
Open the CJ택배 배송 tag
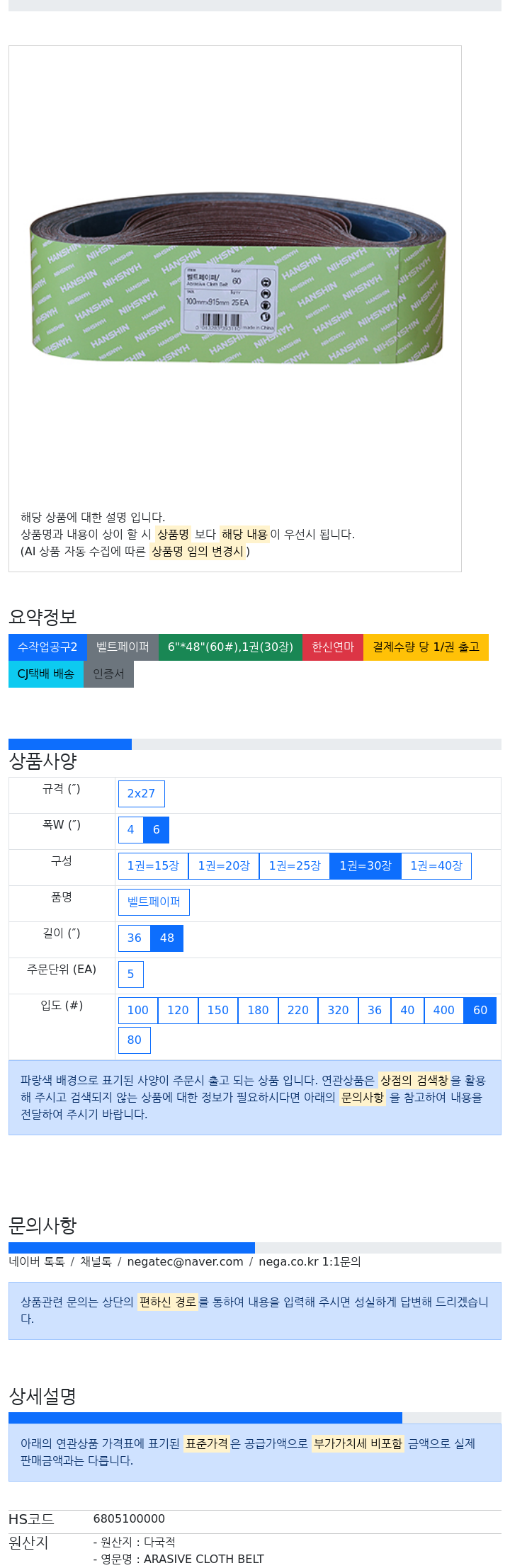tap(46, 674)
